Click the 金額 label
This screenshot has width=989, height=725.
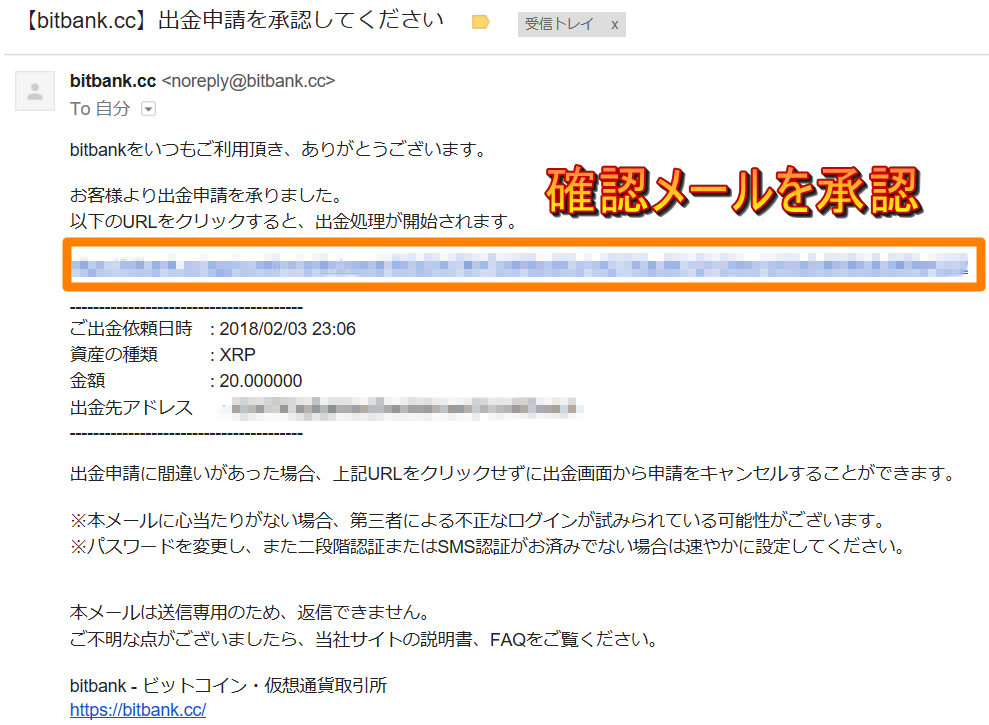[87, 381]
